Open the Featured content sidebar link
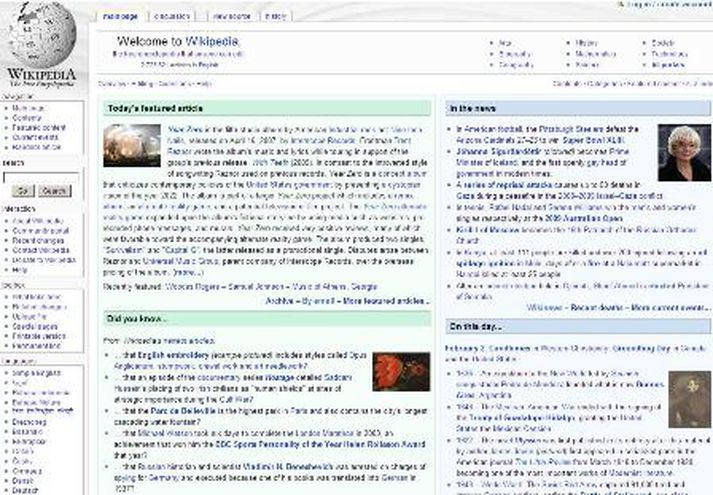This screenshot has width=713, height=495. (x=39, y=128)
